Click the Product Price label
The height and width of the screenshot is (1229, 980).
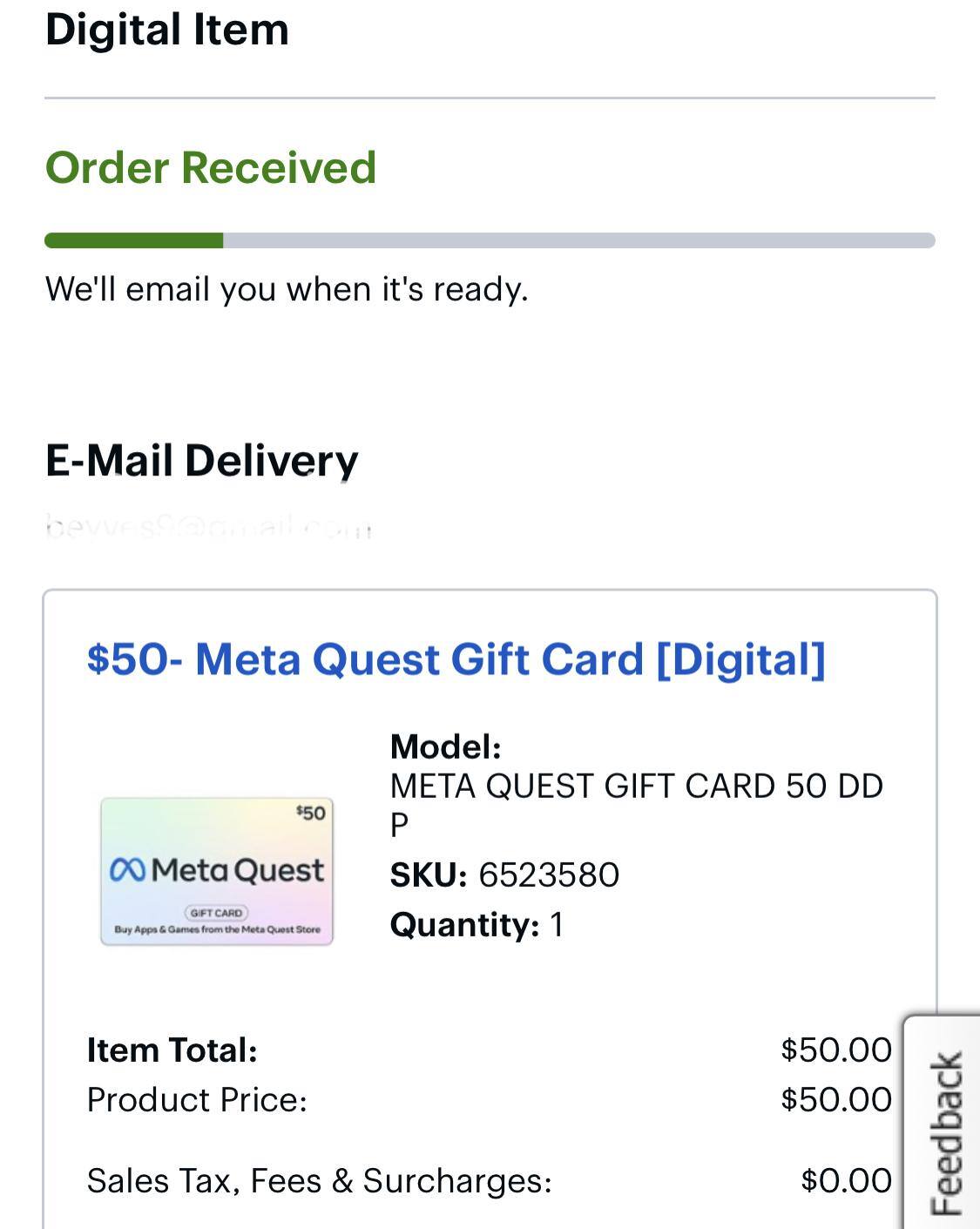coord(197,1099)
